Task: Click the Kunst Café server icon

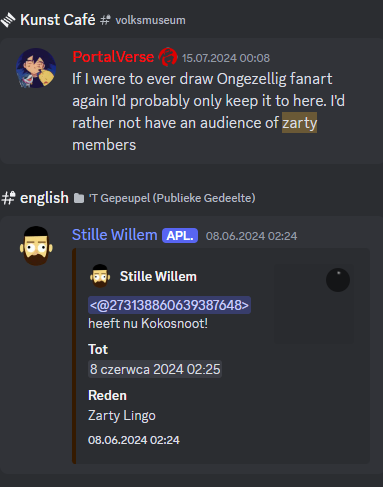Action: [x=8, y=20]
